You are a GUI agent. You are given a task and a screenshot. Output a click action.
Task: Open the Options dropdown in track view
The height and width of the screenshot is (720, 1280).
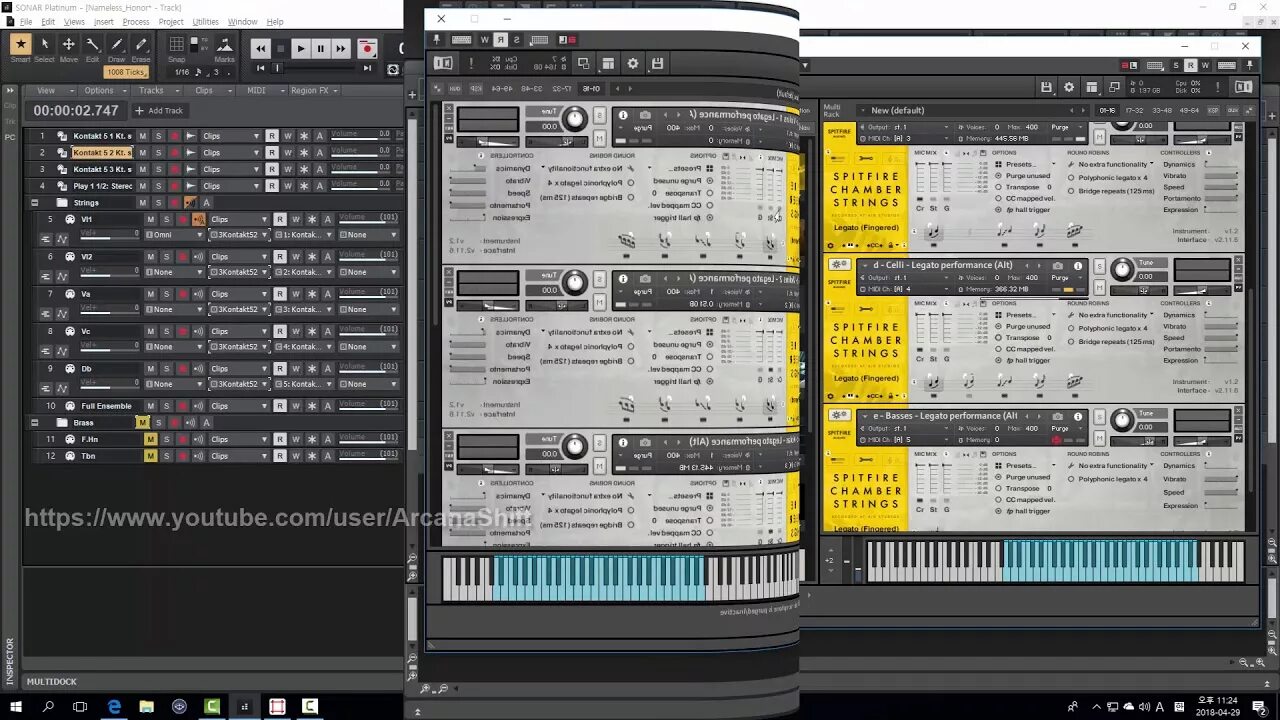click(x=103, y=90)
